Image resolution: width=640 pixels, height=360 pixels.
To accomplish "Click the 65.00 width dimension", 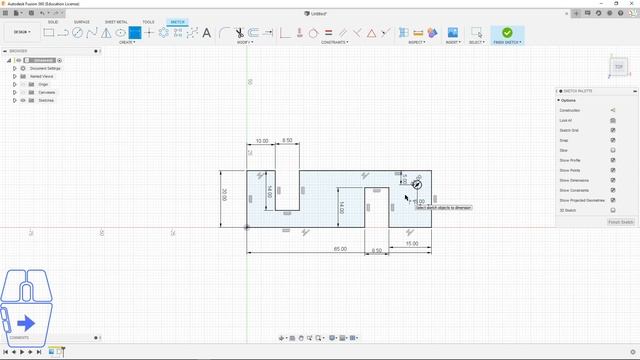I will pyautogui.click(x=340, y=249).
